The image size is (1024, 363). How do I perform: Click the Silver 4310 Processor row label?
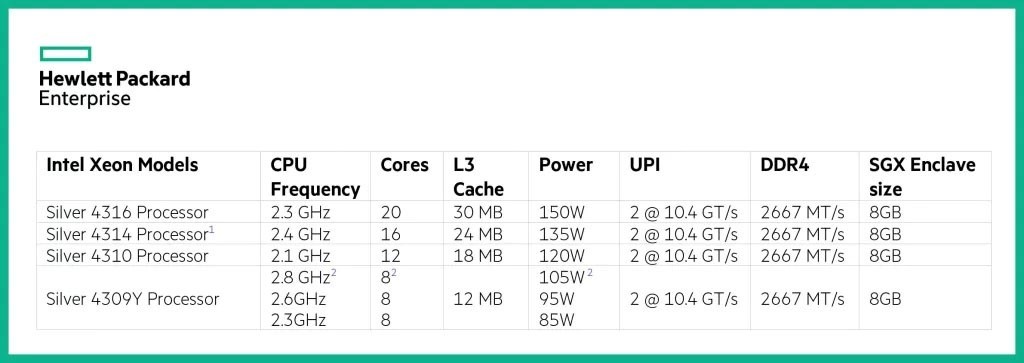(127, 255)
